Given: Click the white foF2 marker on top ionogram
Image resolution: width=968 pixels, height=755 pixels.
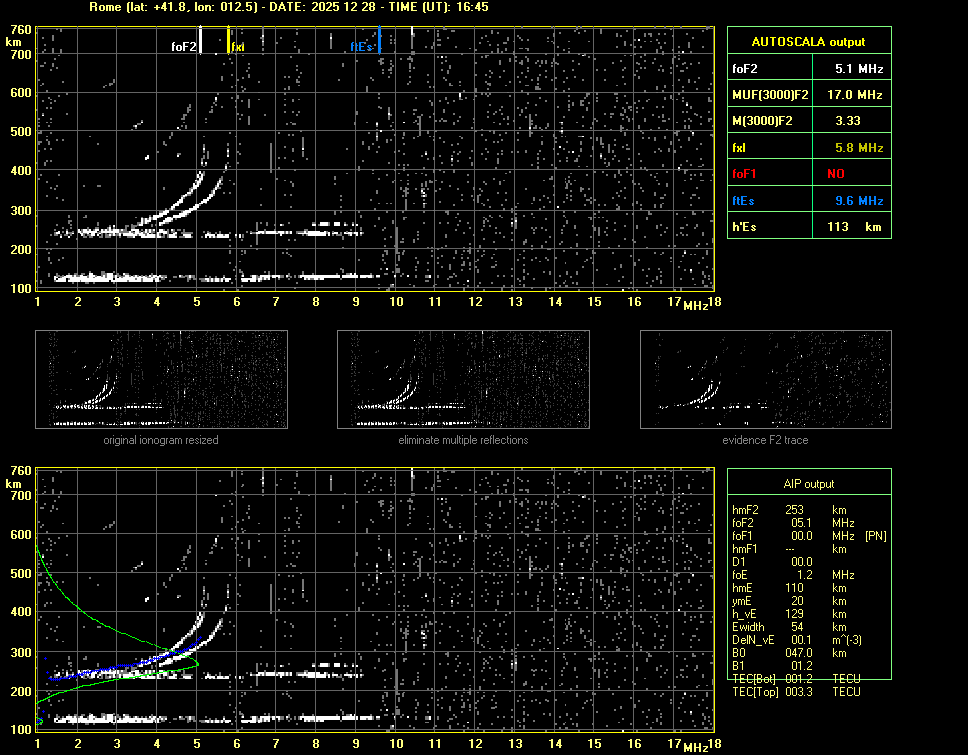Looking at the screenshot, I should point(201,40).
